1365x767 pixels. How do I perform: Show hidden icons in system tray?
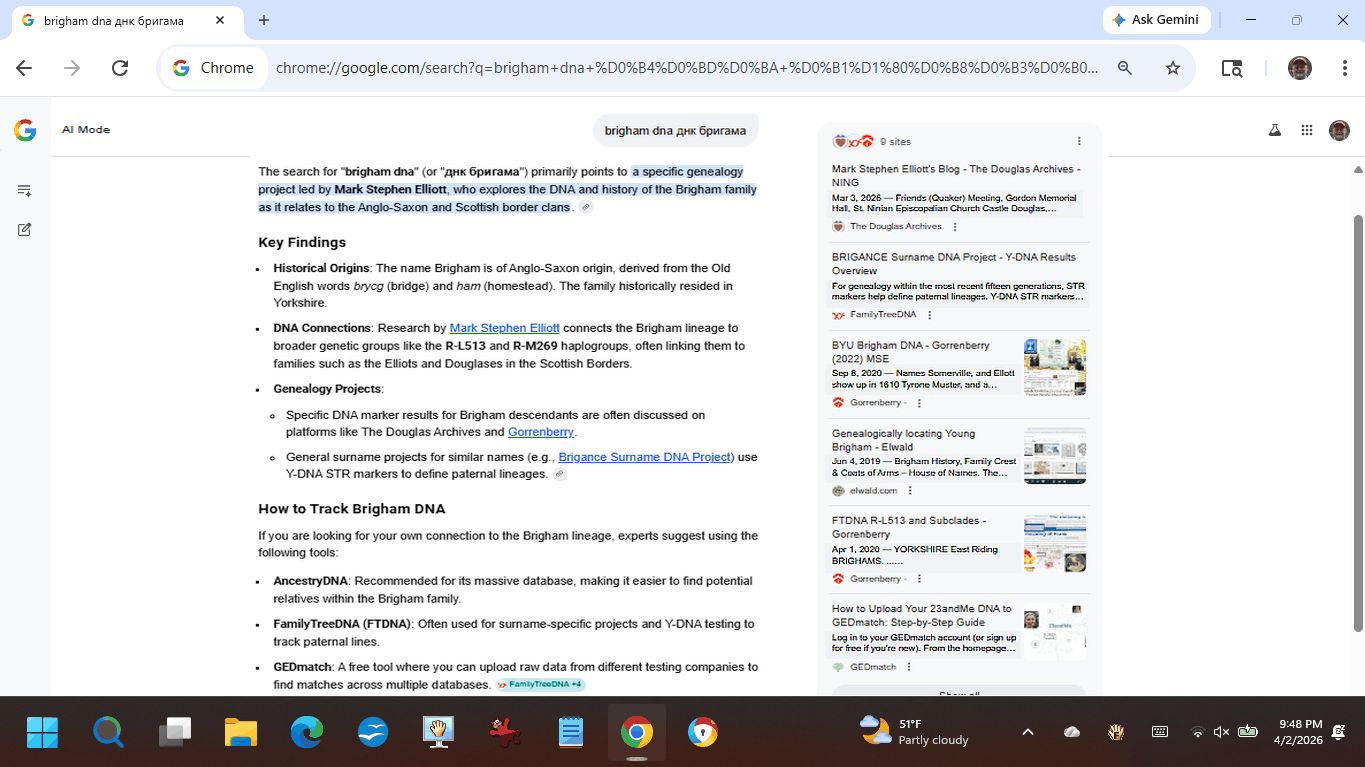pos(1027,732)
